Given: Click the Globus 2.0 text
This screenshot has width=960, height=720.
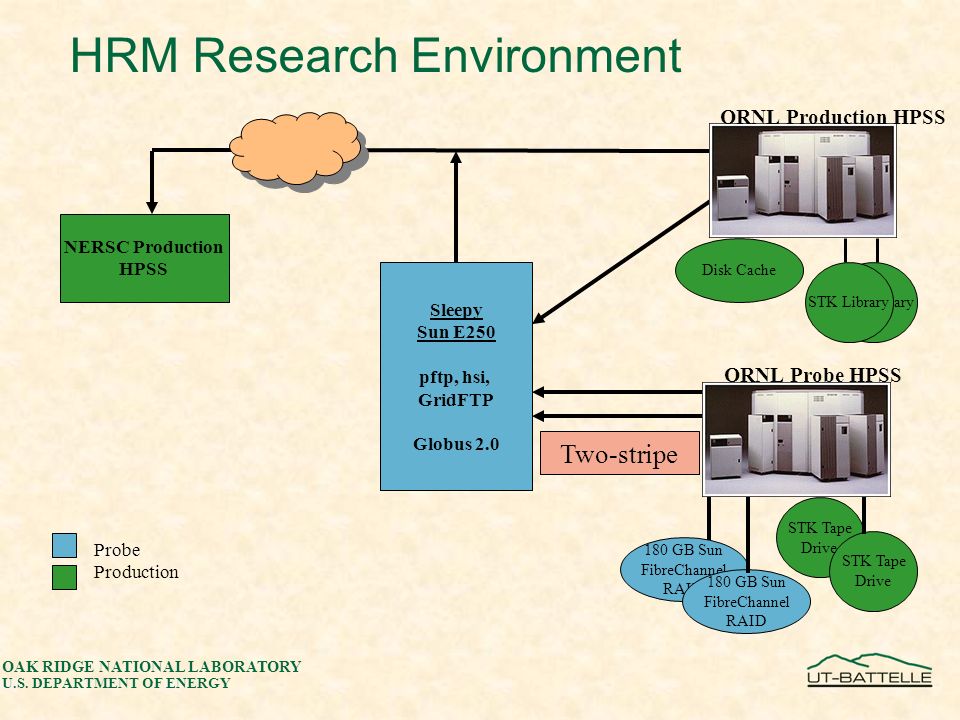Looking at the screenshot, I should (x=456, y=444).
